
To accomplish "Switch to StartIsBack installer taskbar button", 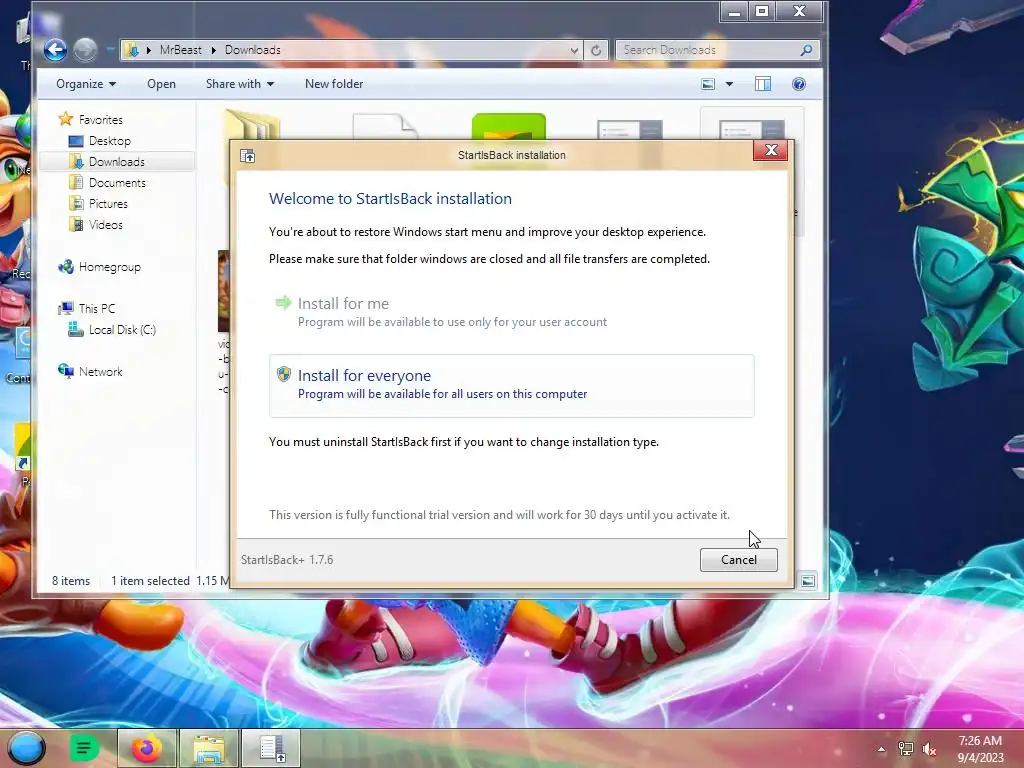I will pyautogui.click(x=272, y=748).
